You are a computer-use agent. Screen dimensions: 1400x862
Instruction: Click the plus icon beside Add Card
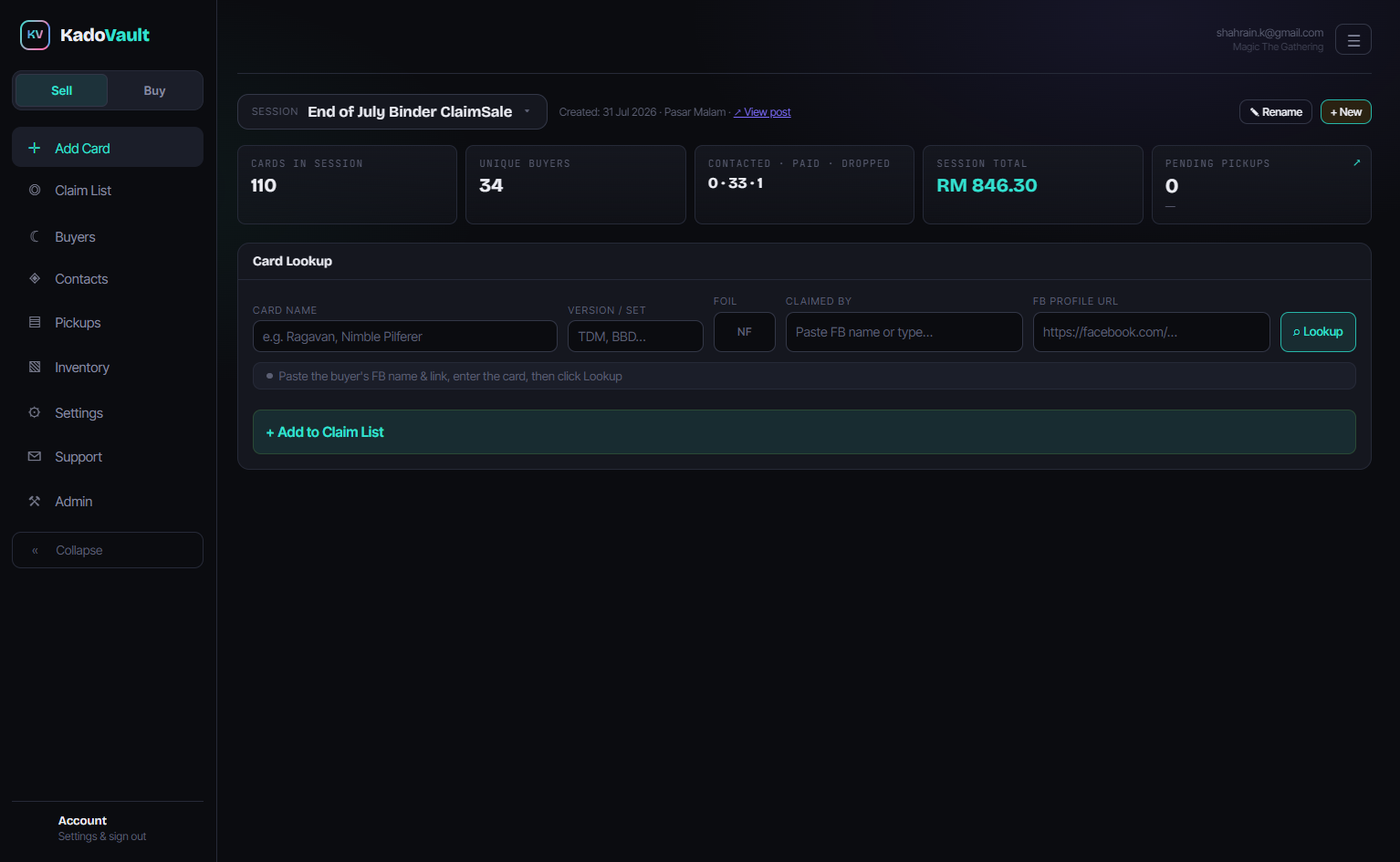click(35, 148)
